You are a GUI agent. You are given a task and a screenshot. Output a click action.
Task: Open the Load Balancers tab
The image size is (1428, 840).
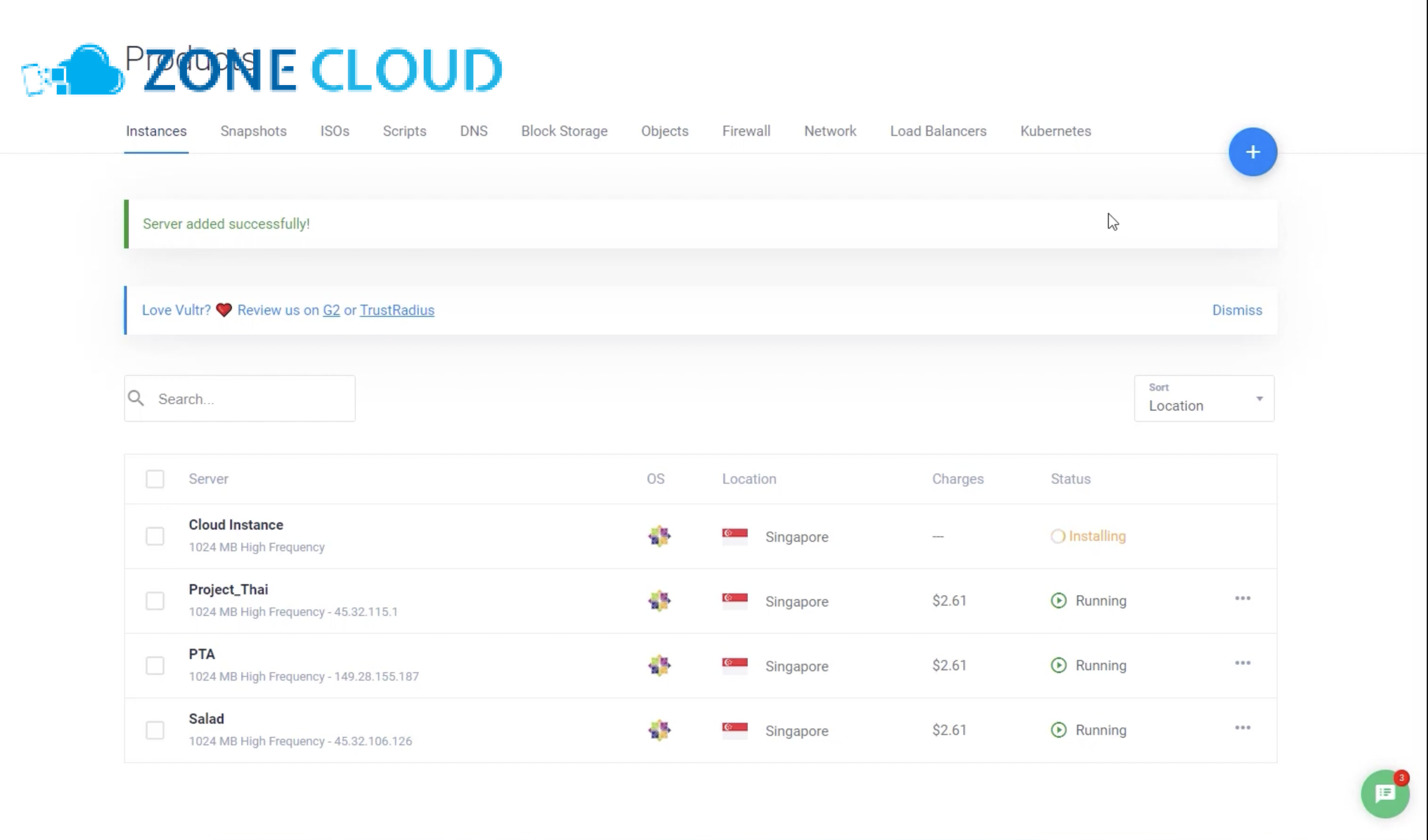[x=938, y=131]
